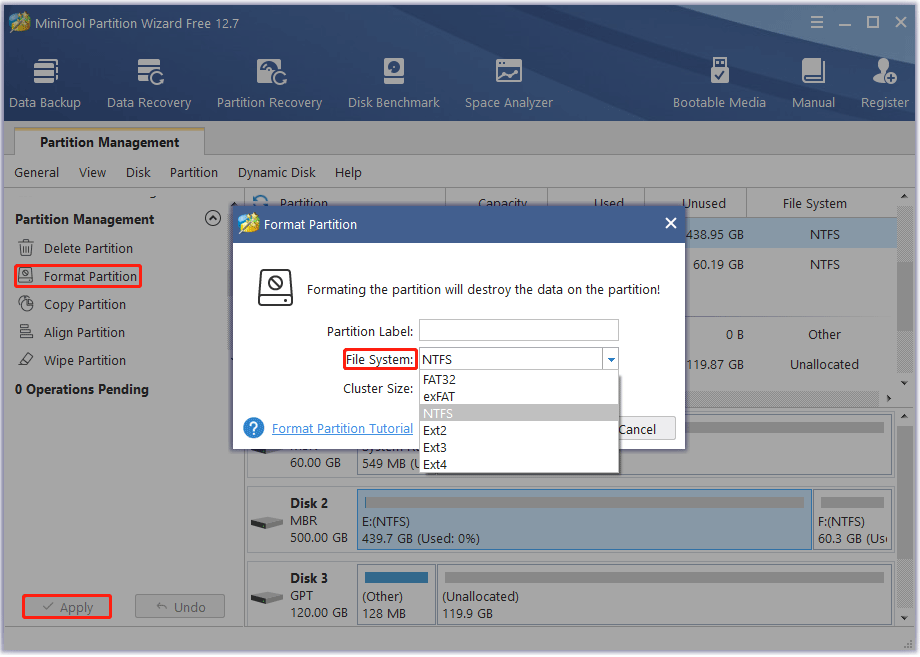
Task: Toggle the File System dropdown arrow
Action: point(611,359)
